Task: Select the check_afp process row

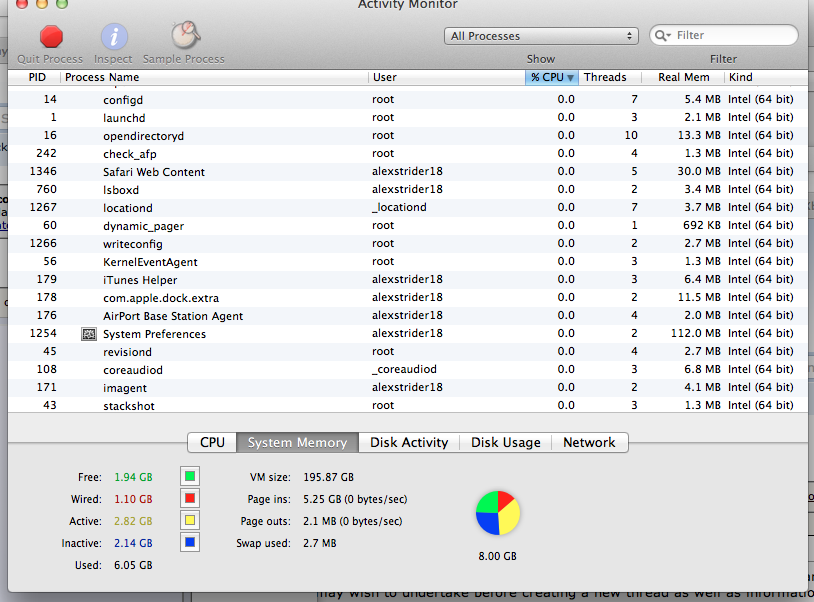Action: 408,154
